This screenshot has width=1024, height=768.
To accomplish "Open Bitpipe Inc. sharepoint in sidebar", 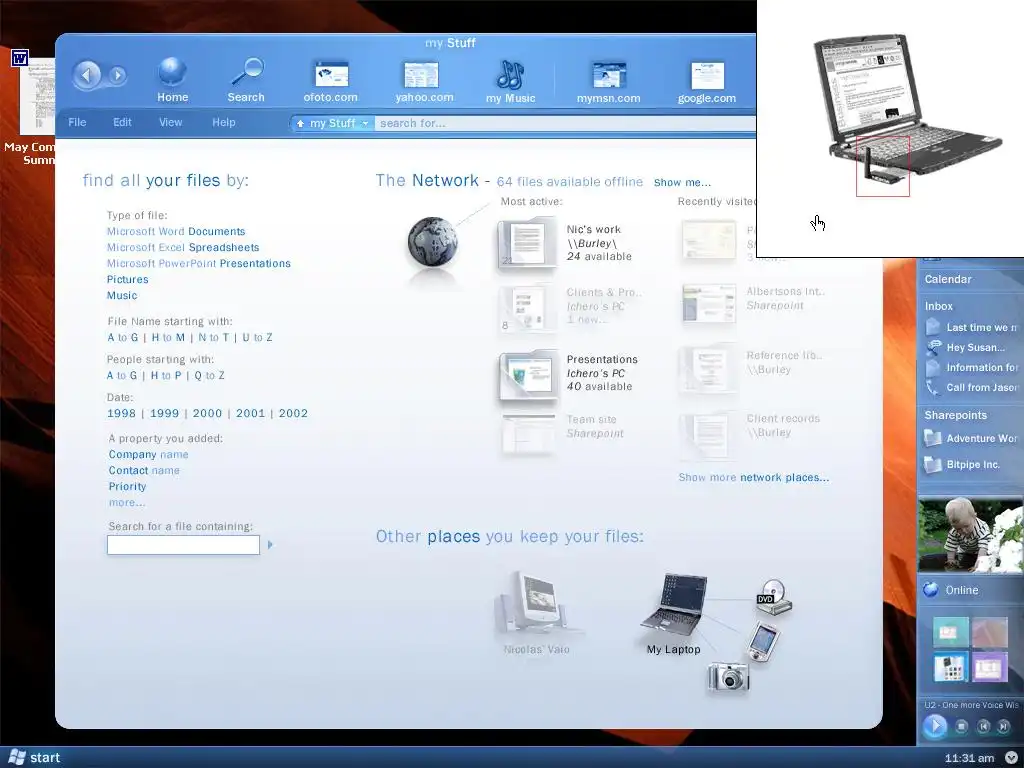I will tap(963, 464).
